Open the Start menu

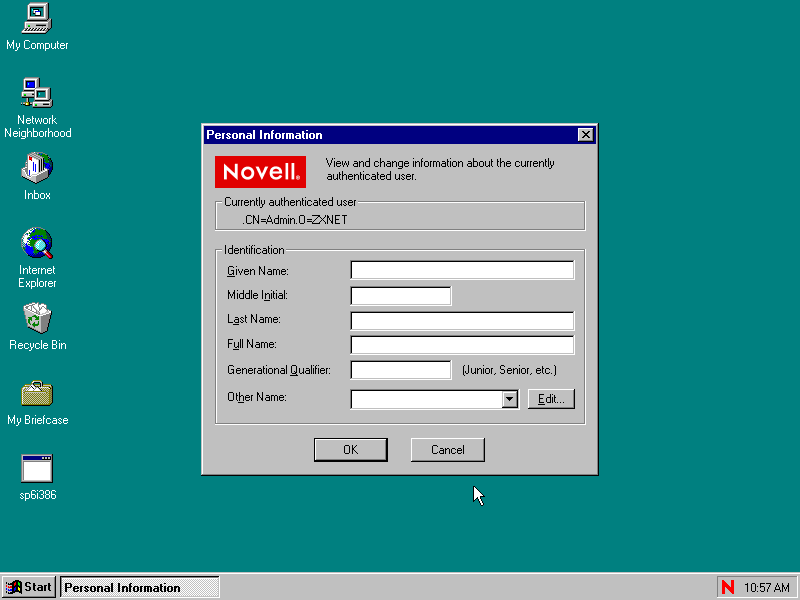pos(29,587)
